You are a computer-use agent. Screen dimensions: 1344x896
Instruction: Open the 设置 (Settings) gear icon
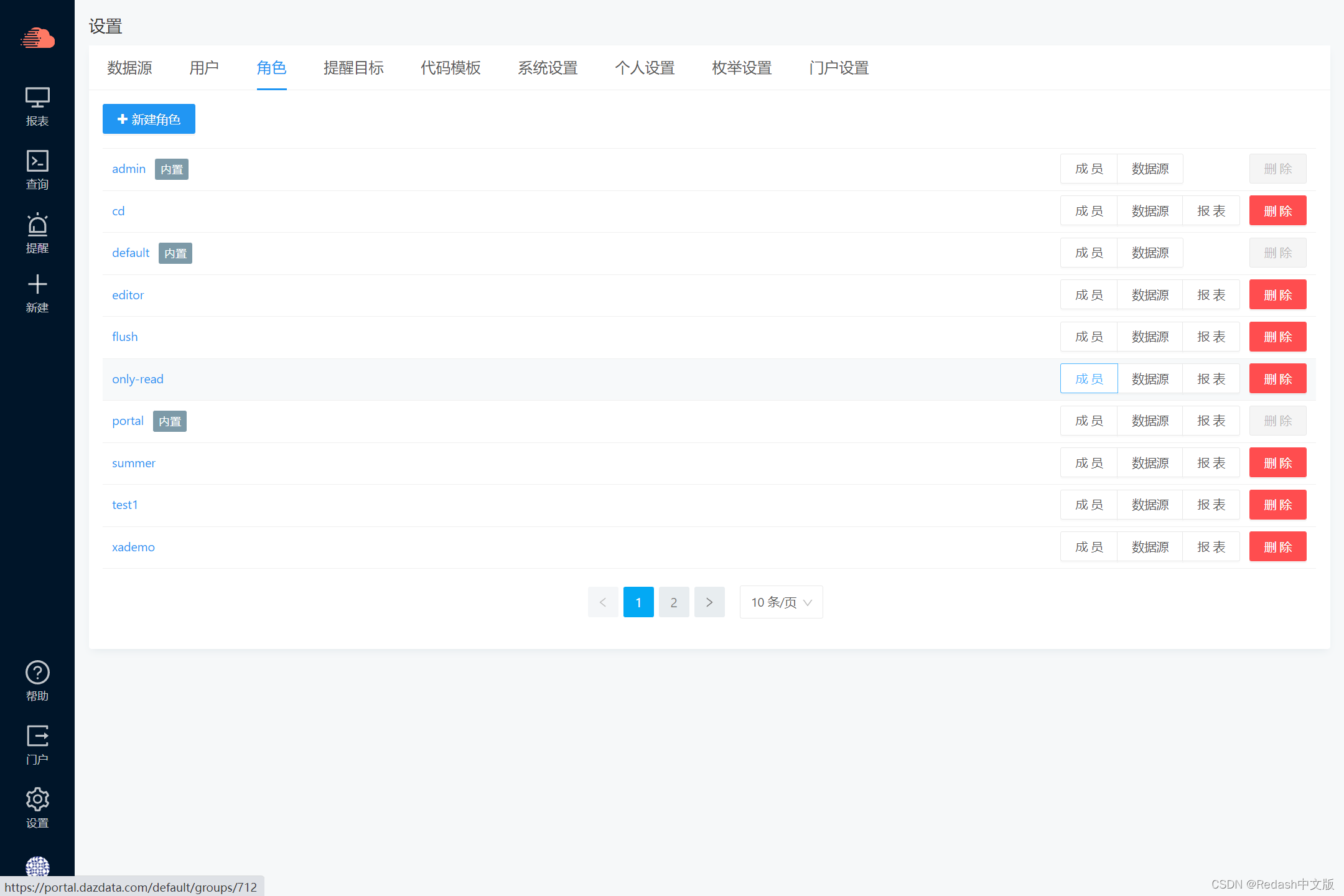(37, 800)
